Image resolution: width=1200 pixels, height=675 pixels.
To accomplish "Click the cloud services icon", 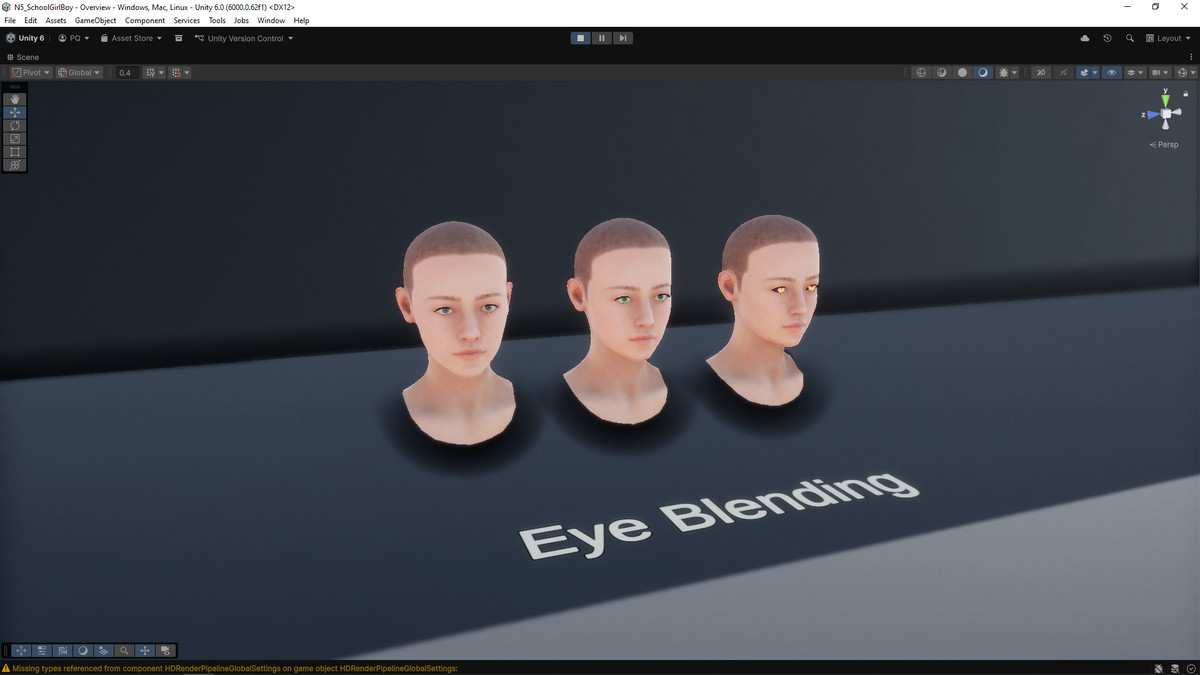I will click(1085, 38).
